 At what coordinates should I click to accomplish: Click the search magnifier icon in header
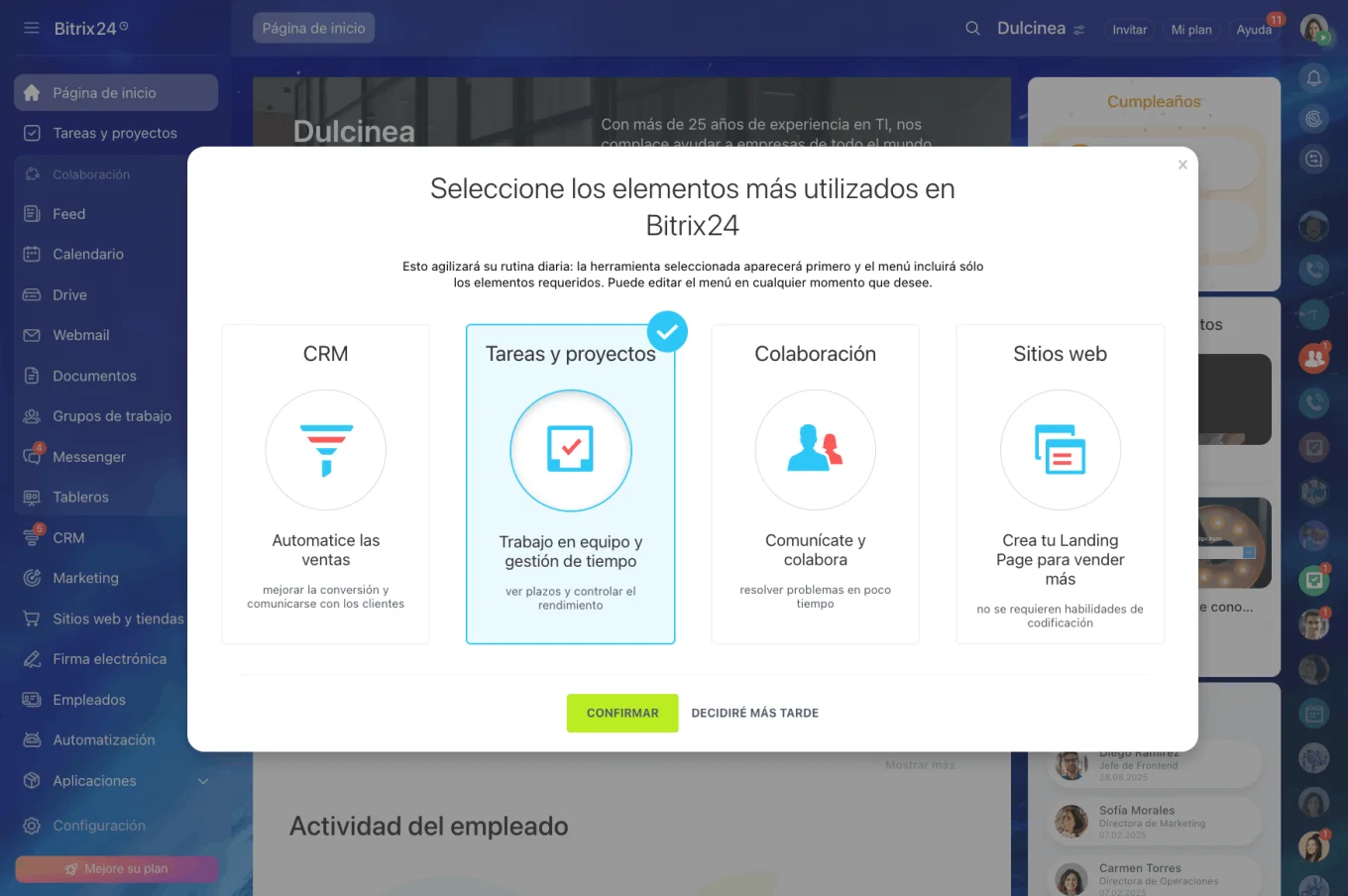pos(972,29)
